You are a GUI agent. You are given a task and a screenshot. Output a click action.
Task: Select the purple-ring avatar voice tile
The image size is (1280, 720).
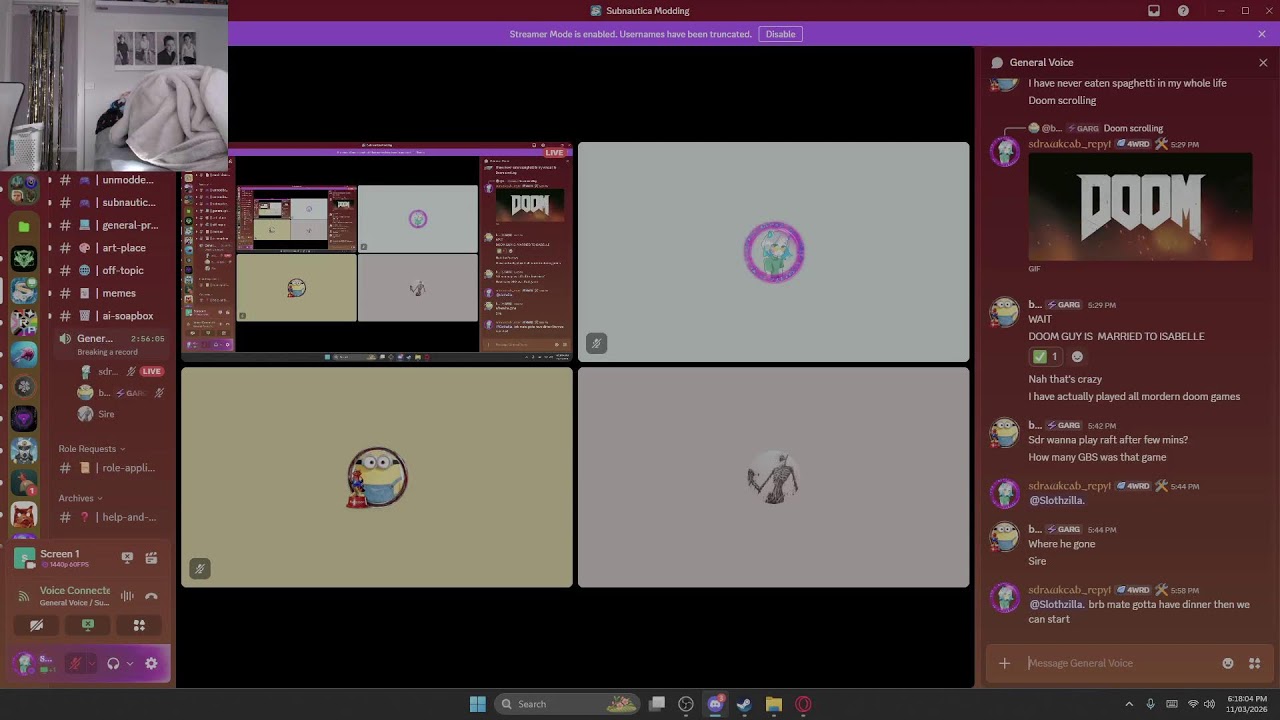(773, 252)
